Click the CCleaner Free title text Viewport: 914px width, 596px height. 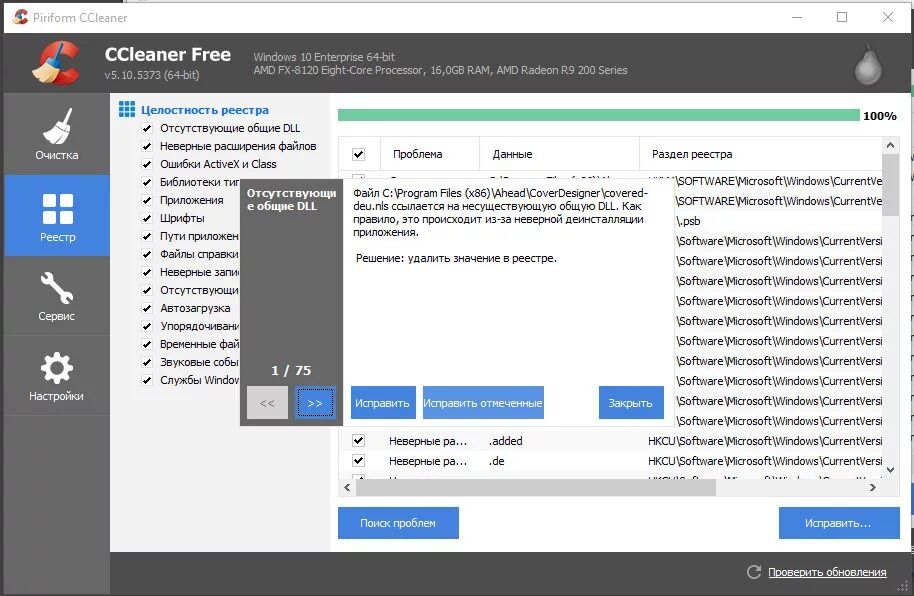point(168,54)
